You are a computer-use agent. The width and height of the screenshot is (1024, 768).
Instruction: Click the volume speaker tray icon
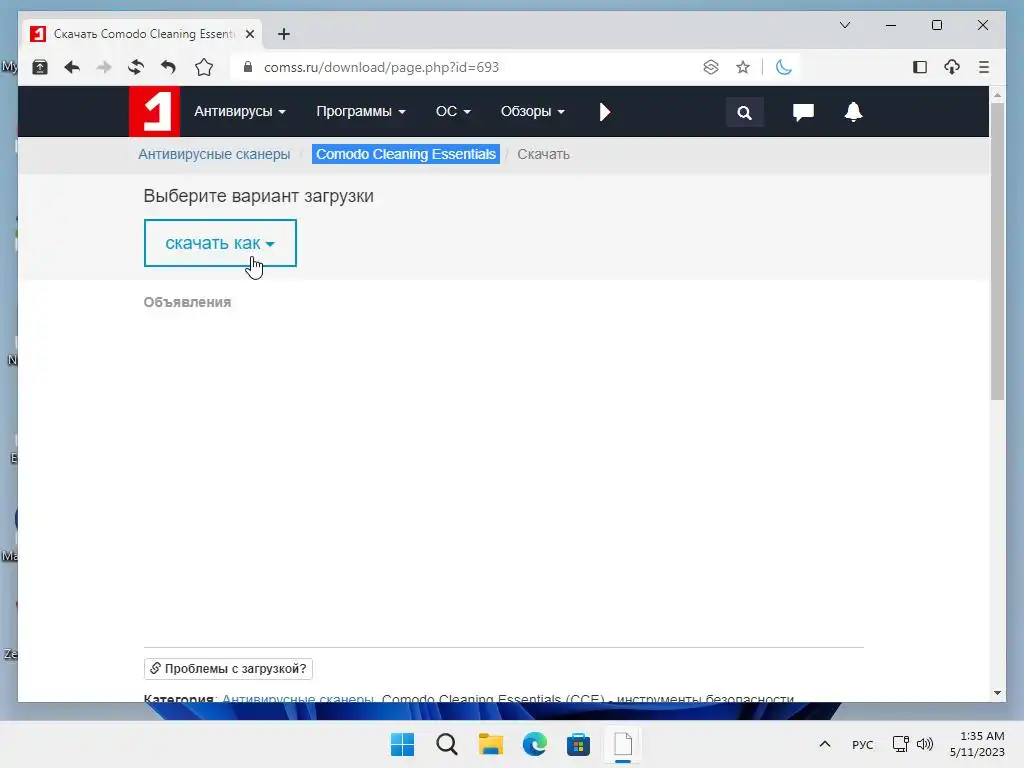tap(925, 744)
